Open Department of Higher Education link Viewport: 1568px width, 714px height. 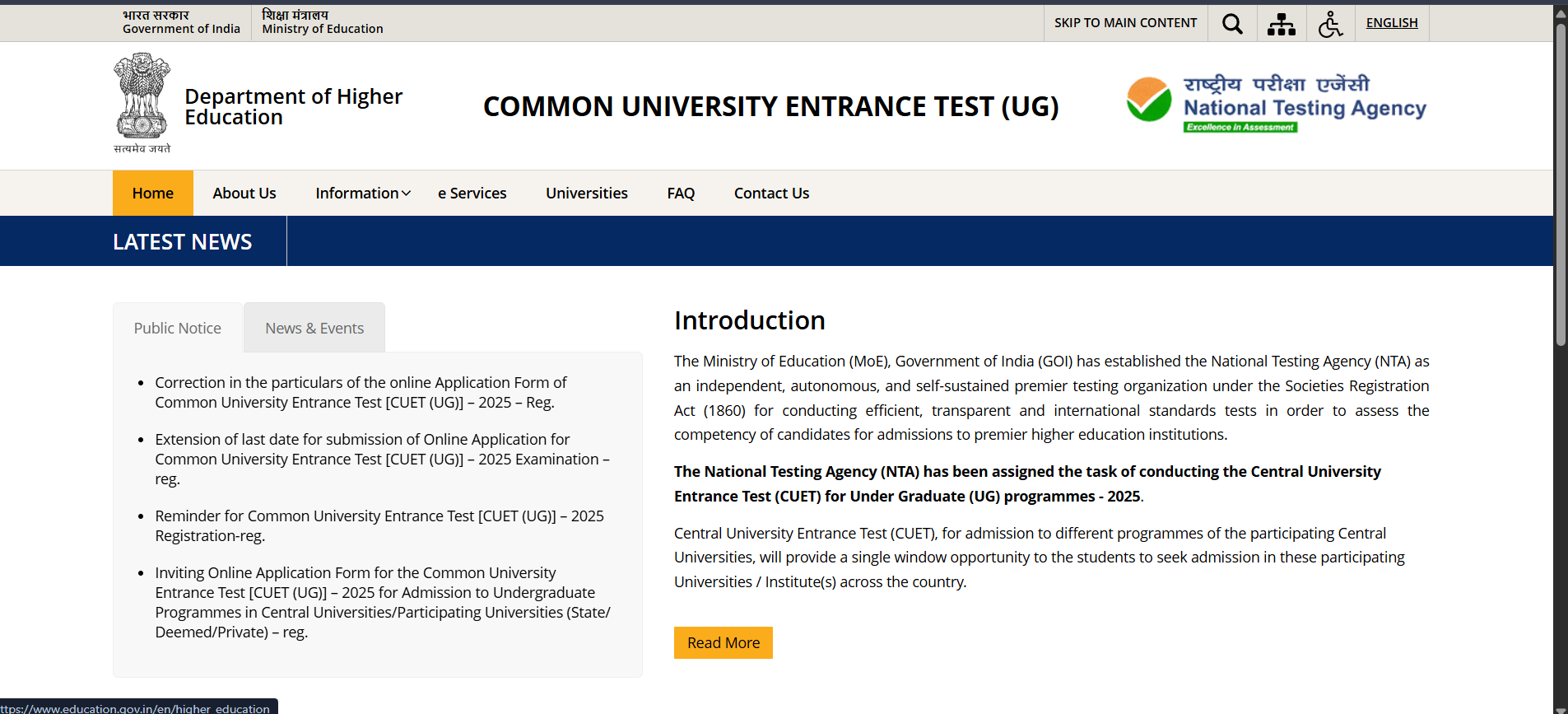[293, 107]
